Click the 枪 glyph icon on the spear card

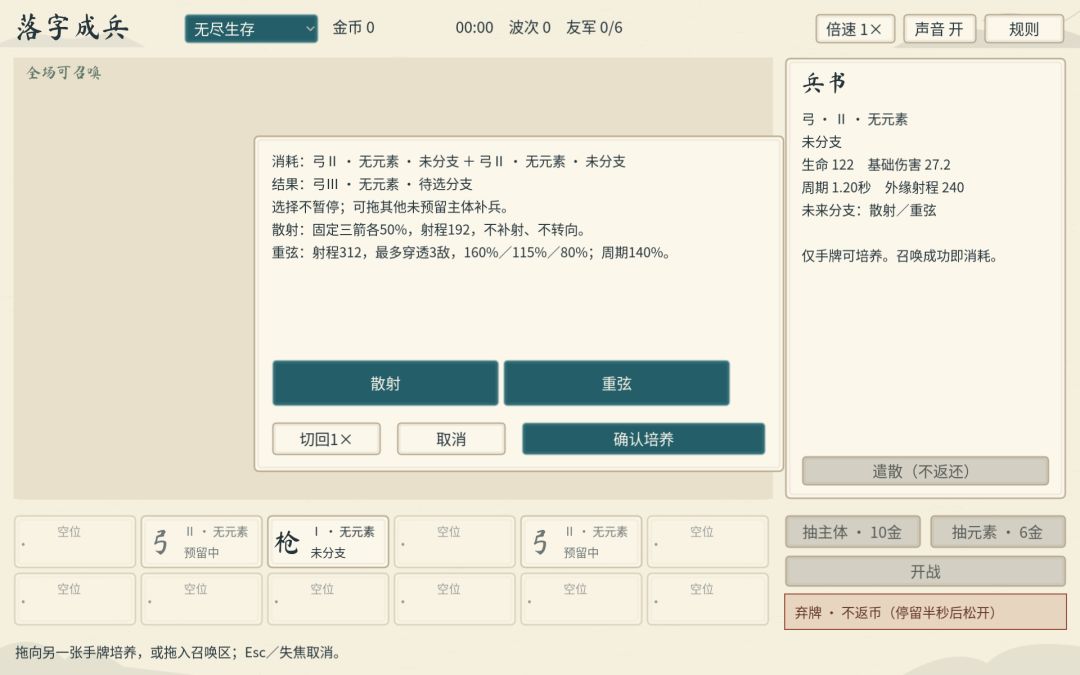[287, 542]
